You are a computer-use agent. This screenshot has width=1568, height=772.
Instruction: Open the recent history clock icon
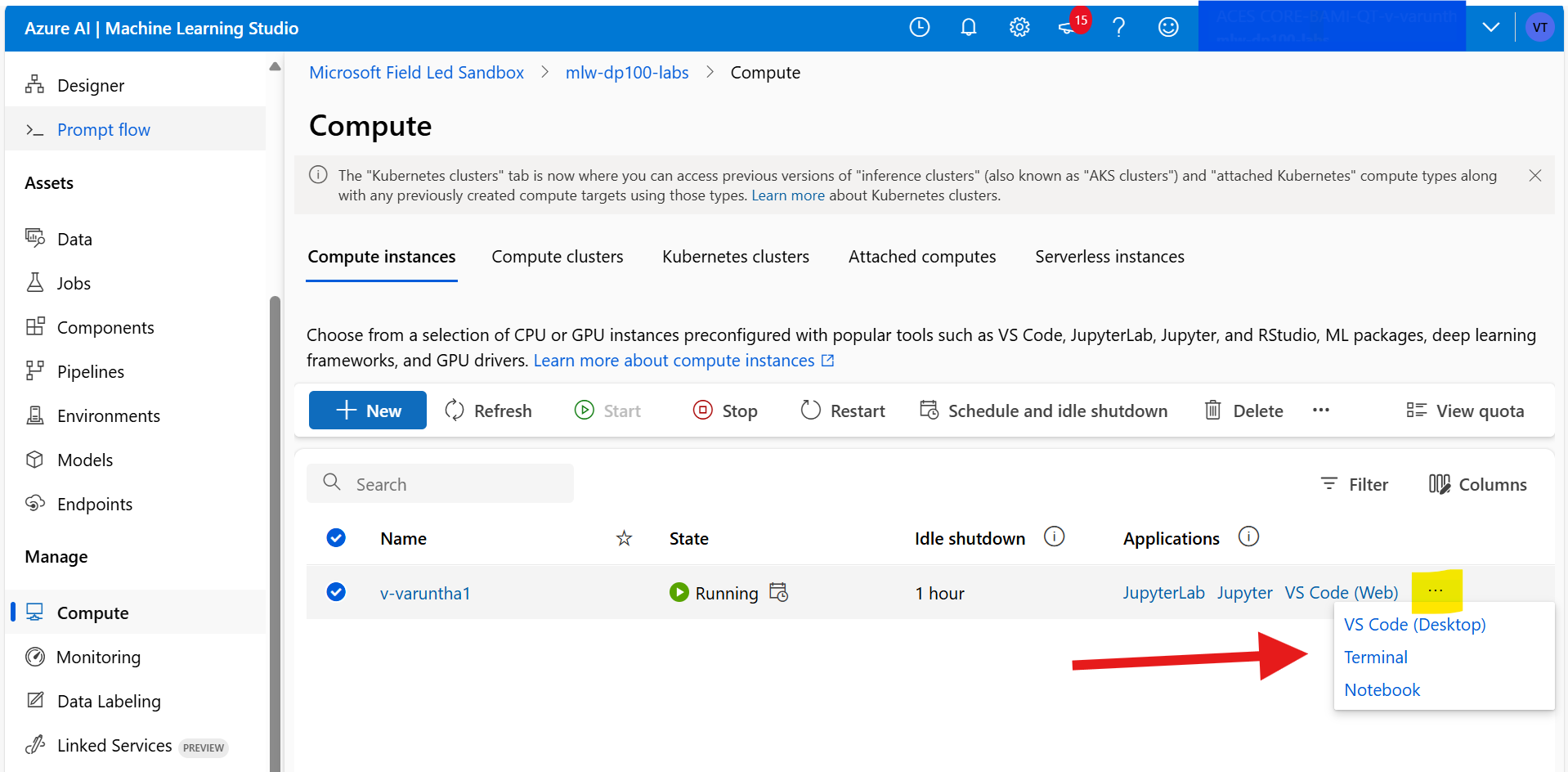920,28
